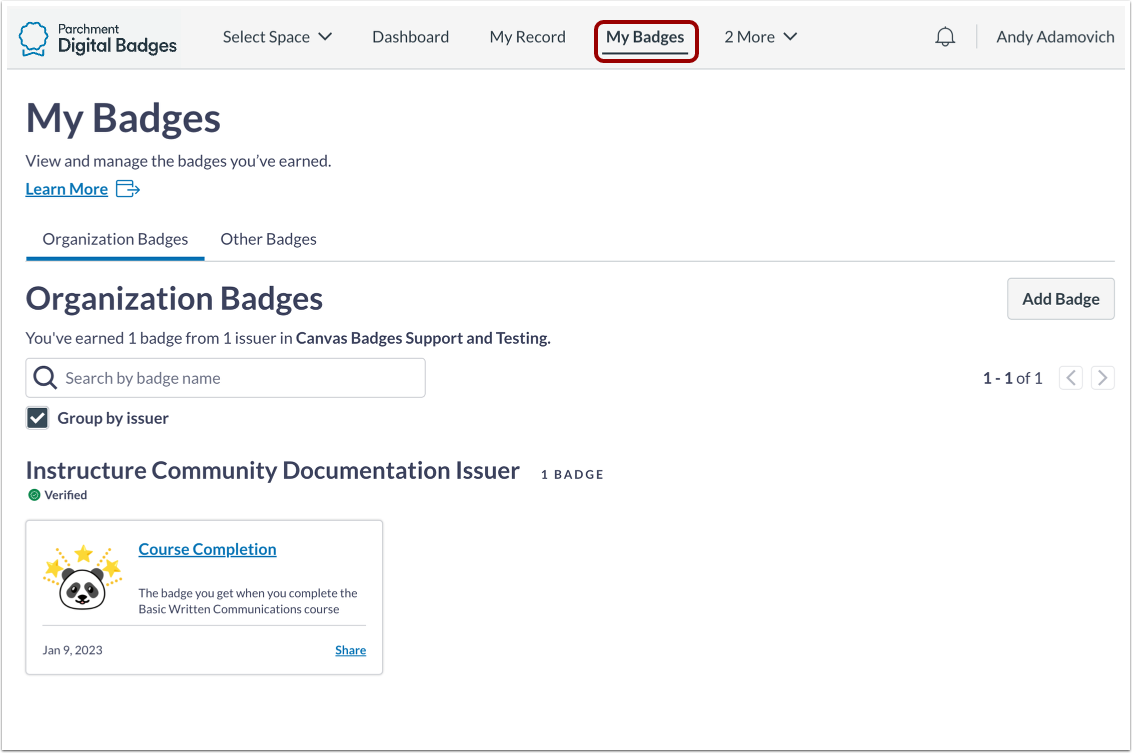The width and height of the screenshot is (1132, 753).
Task: Click the next page arrow in pagination
Action: click(1102, 377)
